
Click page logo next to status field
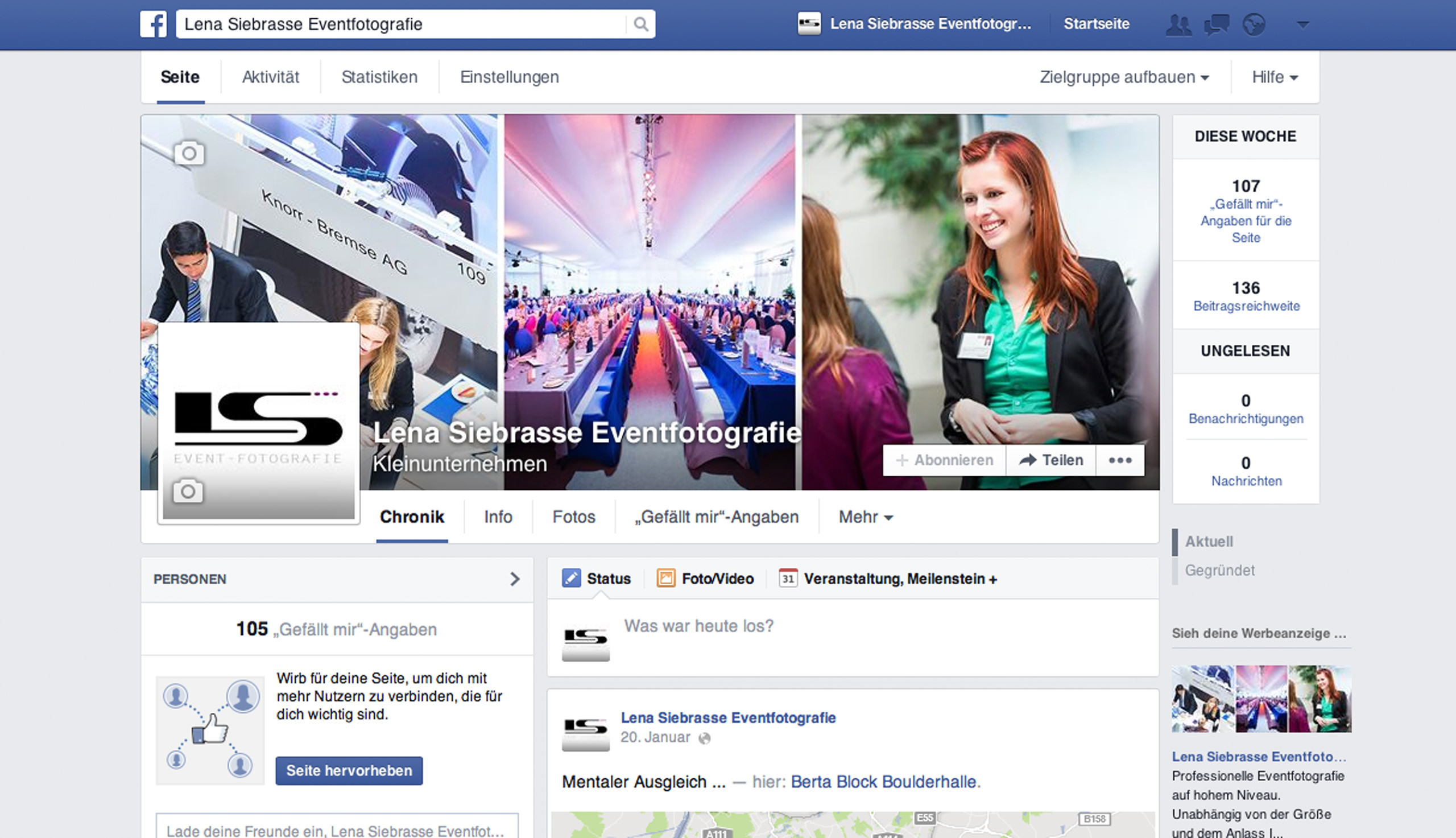586,637
